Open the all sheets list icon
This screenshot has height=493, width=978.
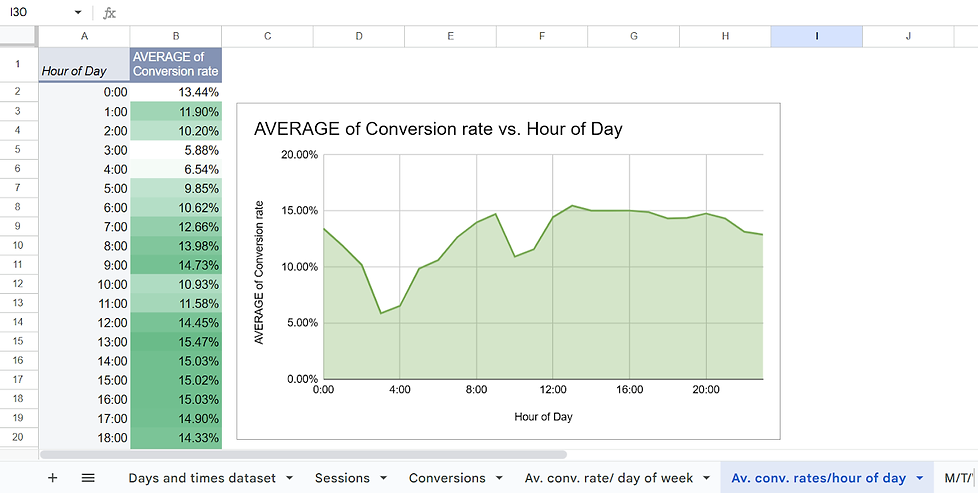pyautogui.click(x=88, y=478)
